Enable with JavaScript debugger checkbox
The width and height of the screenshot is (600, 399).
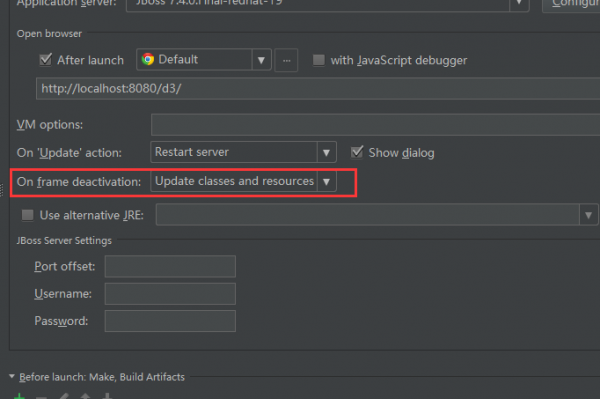click(319, 60)
